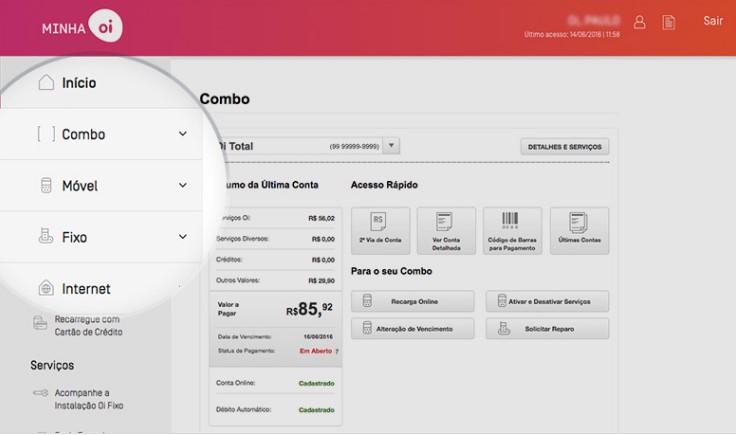
Task: Click the Serviços Oi R$ 56,02 row
Action: 276,218
